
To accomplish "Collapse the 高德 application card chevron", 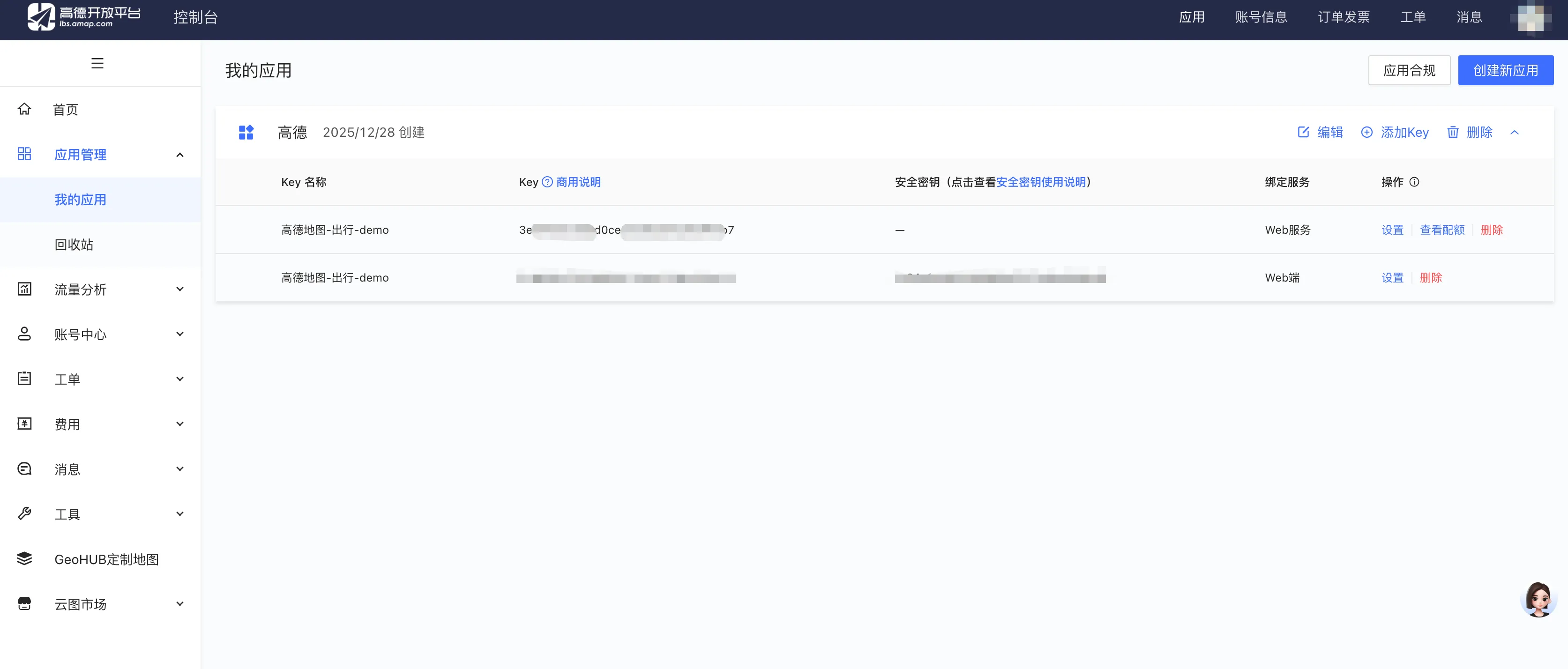I will (x=1515, y=133).
